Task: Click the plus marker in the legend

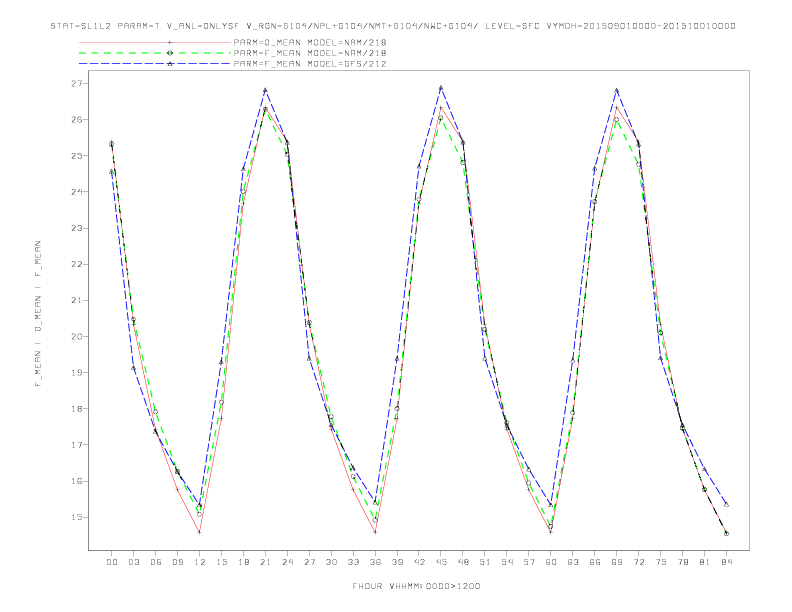Action: (170, 42)
